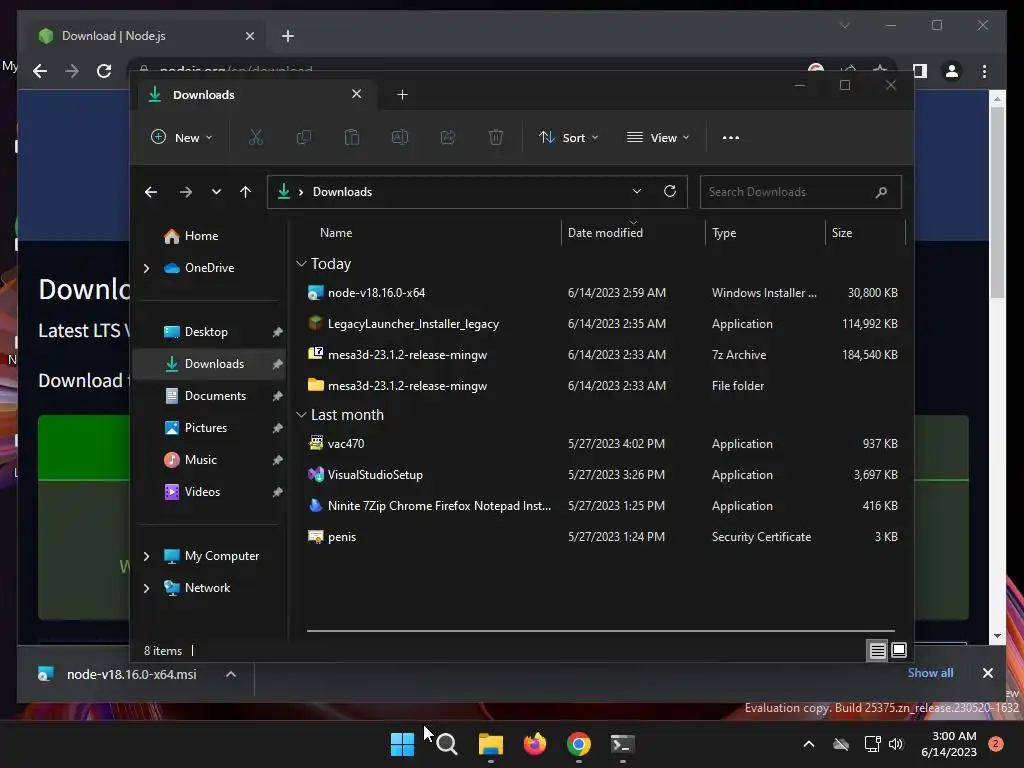This screenshot has width=1024, height=768.
Task: Go forward in File Explorer navigation
Action: pos(185,192)
